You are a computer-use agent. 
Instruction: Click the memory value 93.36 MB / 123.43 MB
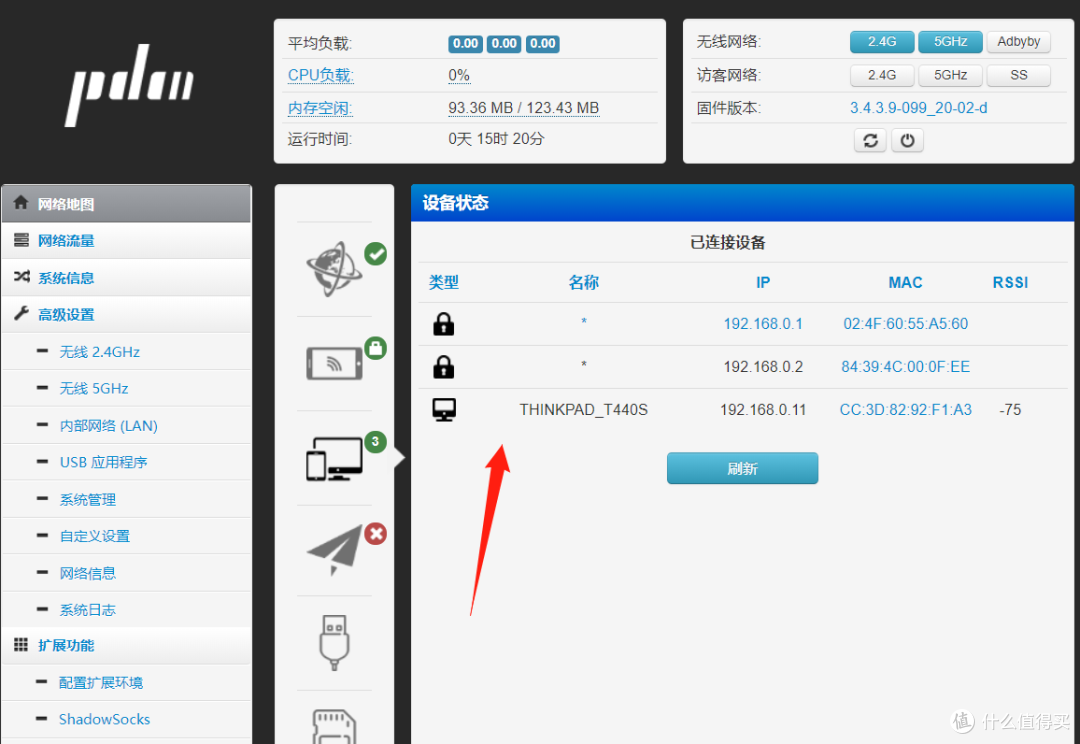pyautogui.click(x=523, y=108)
